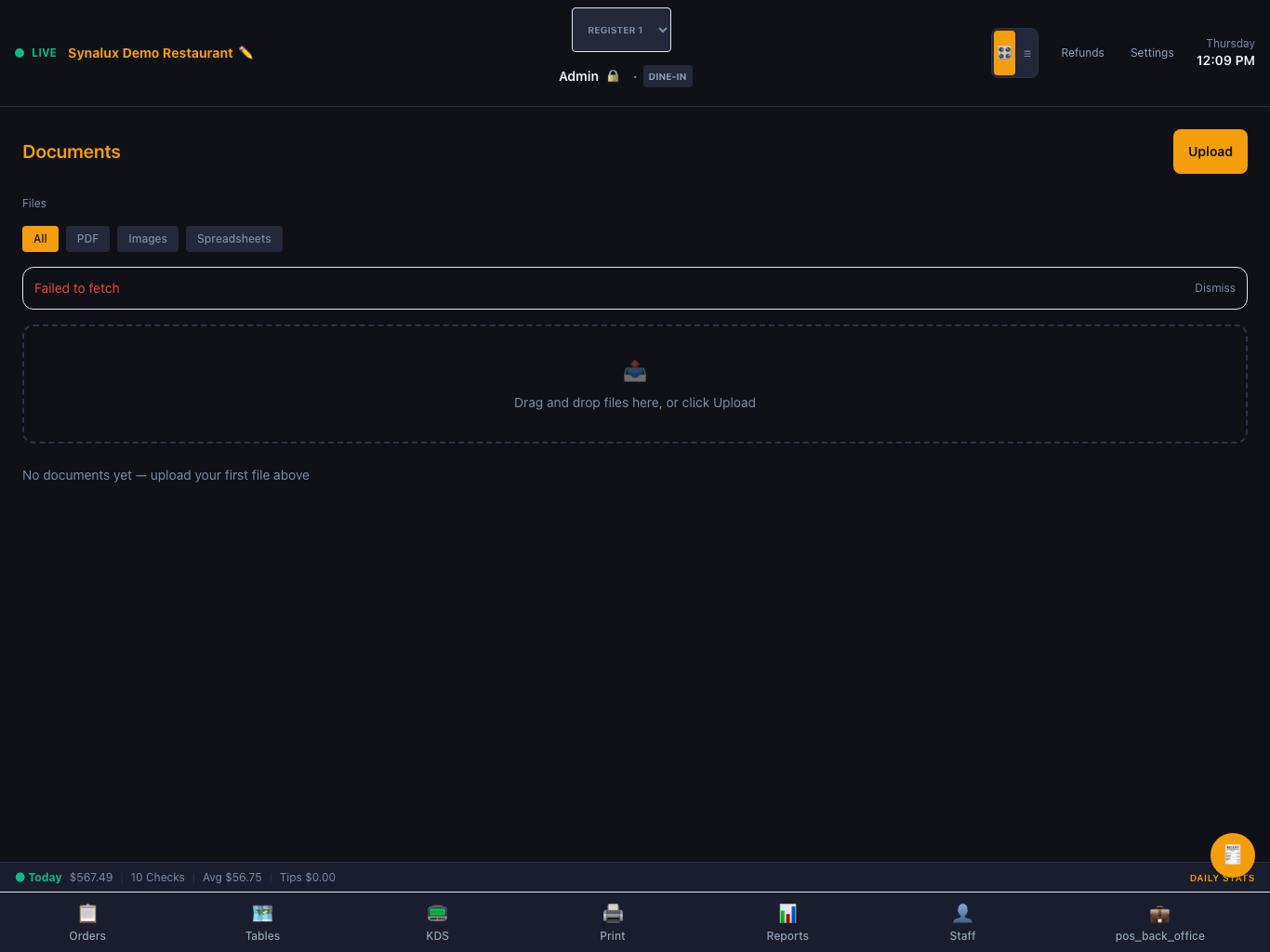1270x952 pixels.
Task: Dismiss the Failed to fetch error
Action: [1214, 288]
